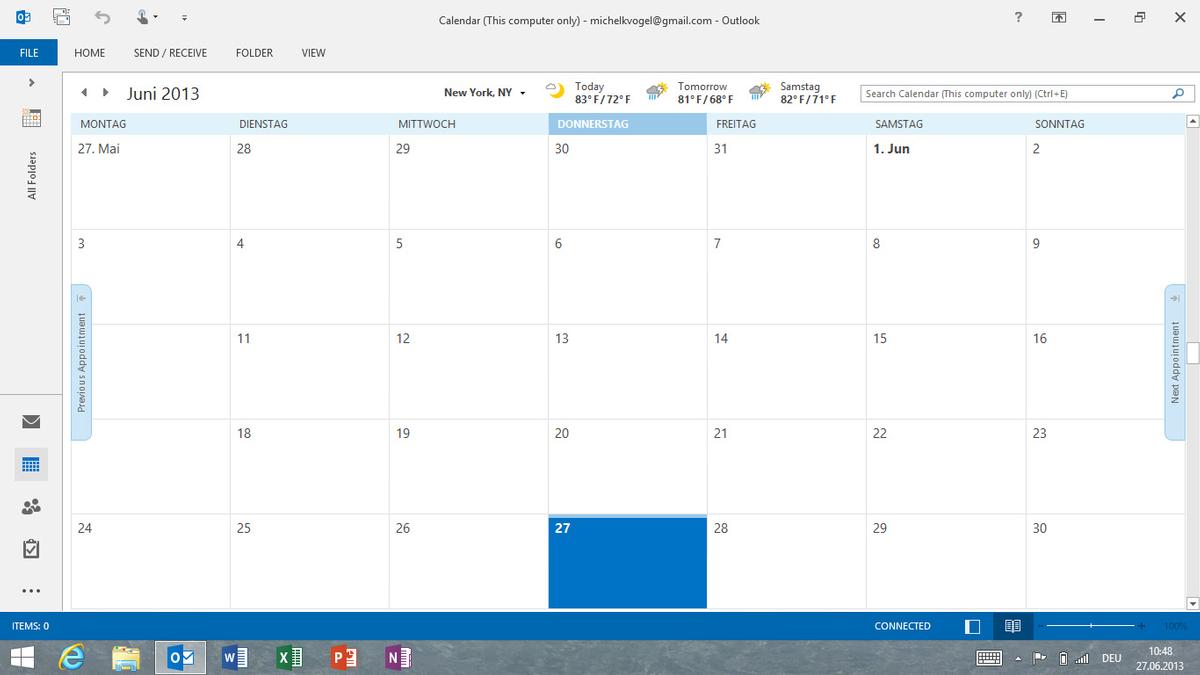The width and height of the screenshot is (1200, 675).
Task: Go to the next month arrow
Action: (106, 93)
